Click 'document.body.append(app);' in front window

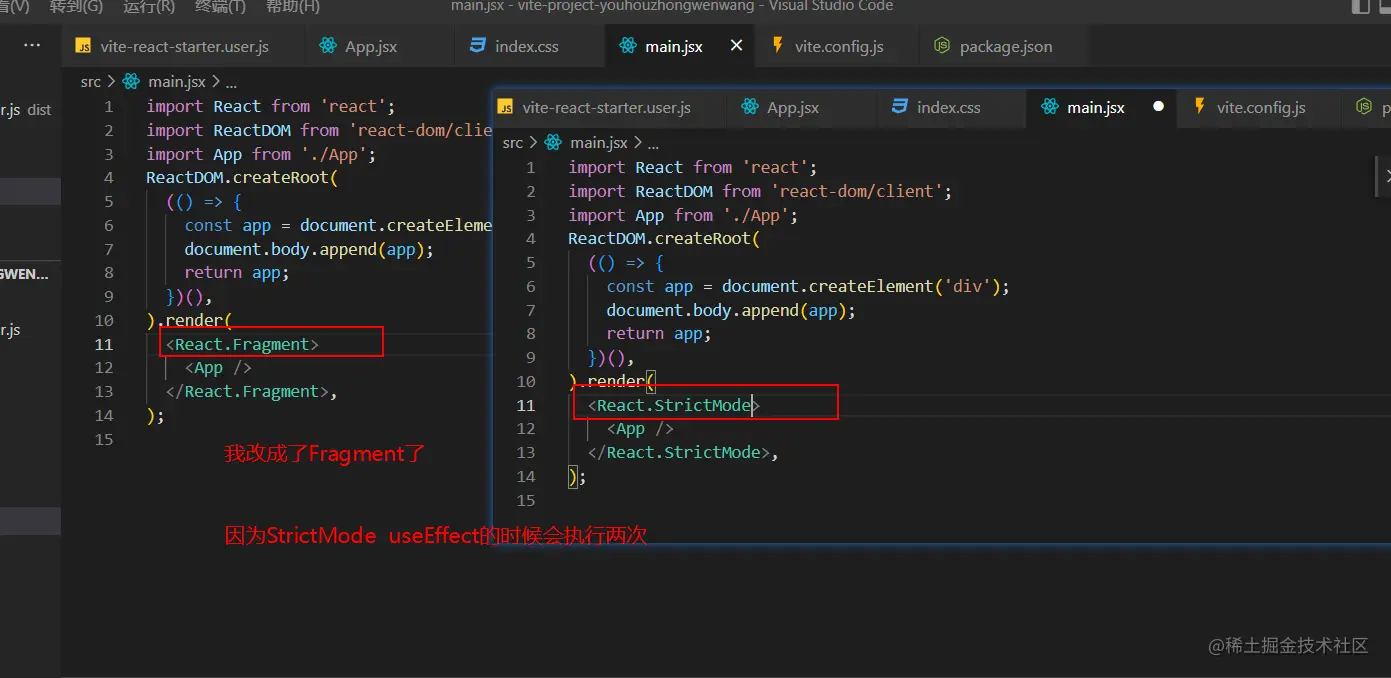tap(732, 310)
